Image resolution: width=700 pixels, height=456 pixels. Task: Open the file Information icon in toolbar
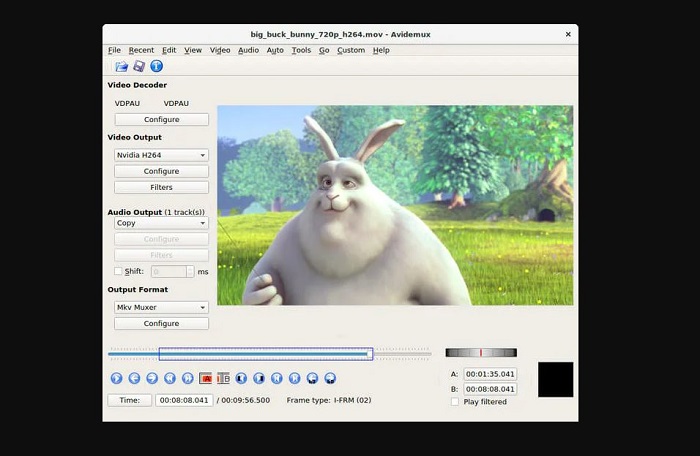156,66
